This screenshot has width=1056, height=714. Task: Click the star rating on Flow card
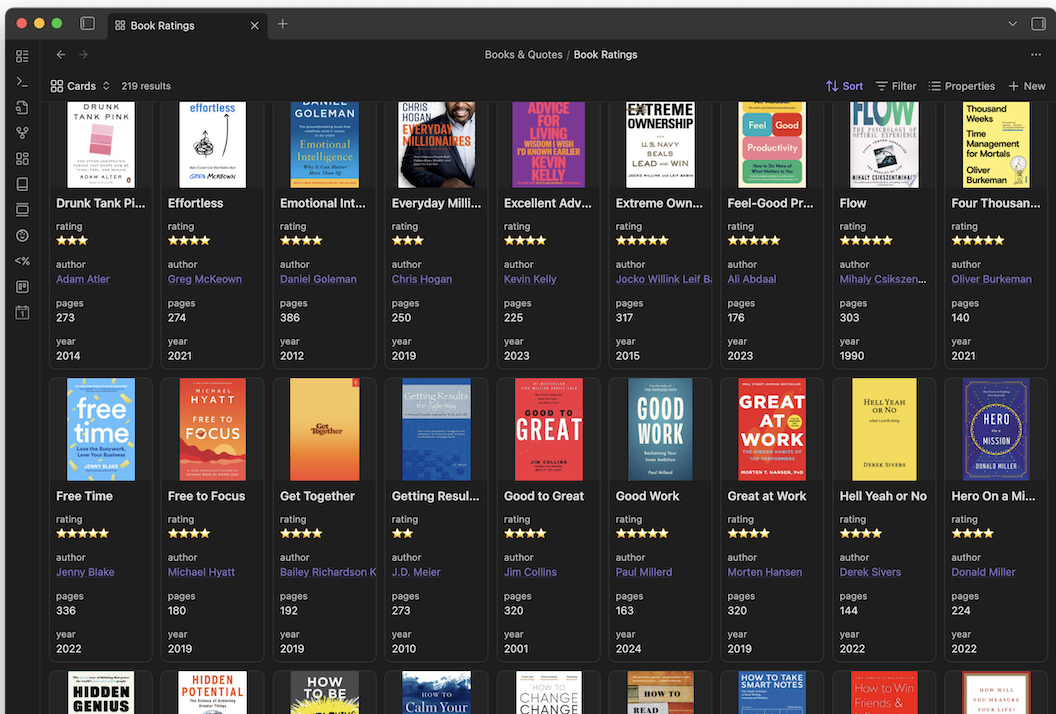pyautogui.click(x=866, y=240)
